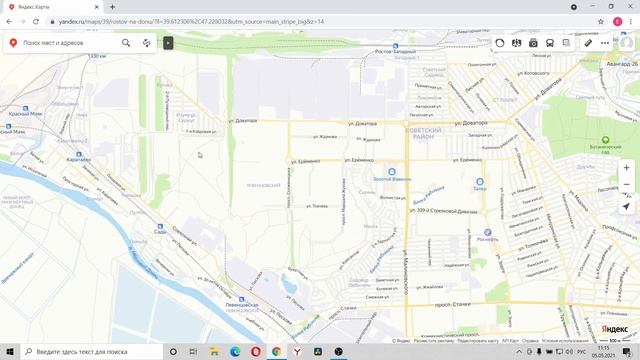Open Task View on the taskbar
This screenshot has height=360, width=640.
(x=193, y=351)
